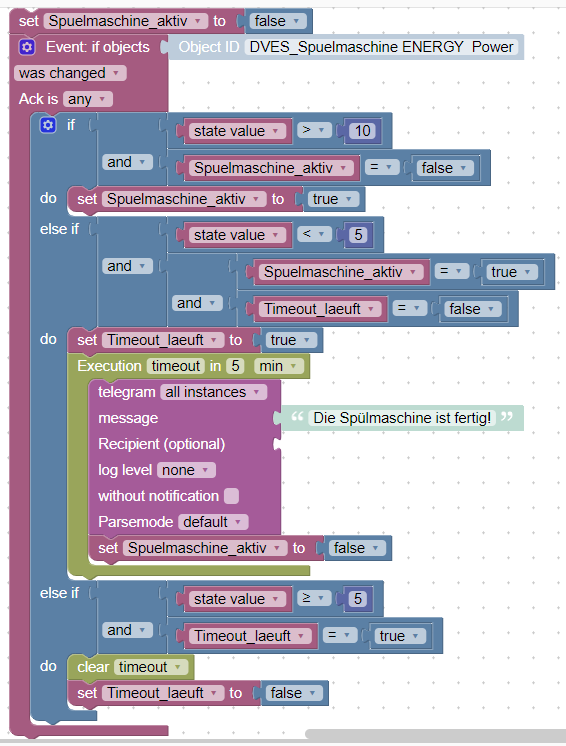Open the 'and' dropdown in the last else if
Image resolution: width=566 pixels, height=746 pixels.
tap(127, 630)
